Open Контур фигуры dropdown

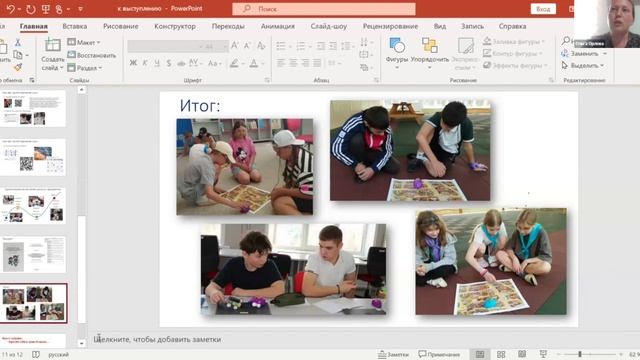pos(513,53)
